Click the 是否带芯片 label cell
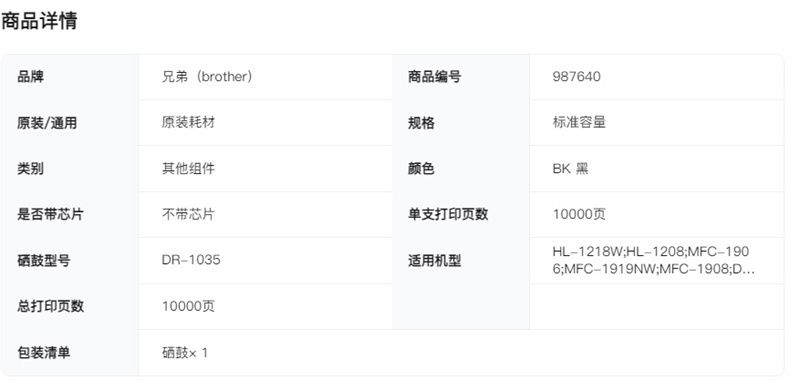The width and height of the screenshot is (800, 380). [x=70, y=215]
